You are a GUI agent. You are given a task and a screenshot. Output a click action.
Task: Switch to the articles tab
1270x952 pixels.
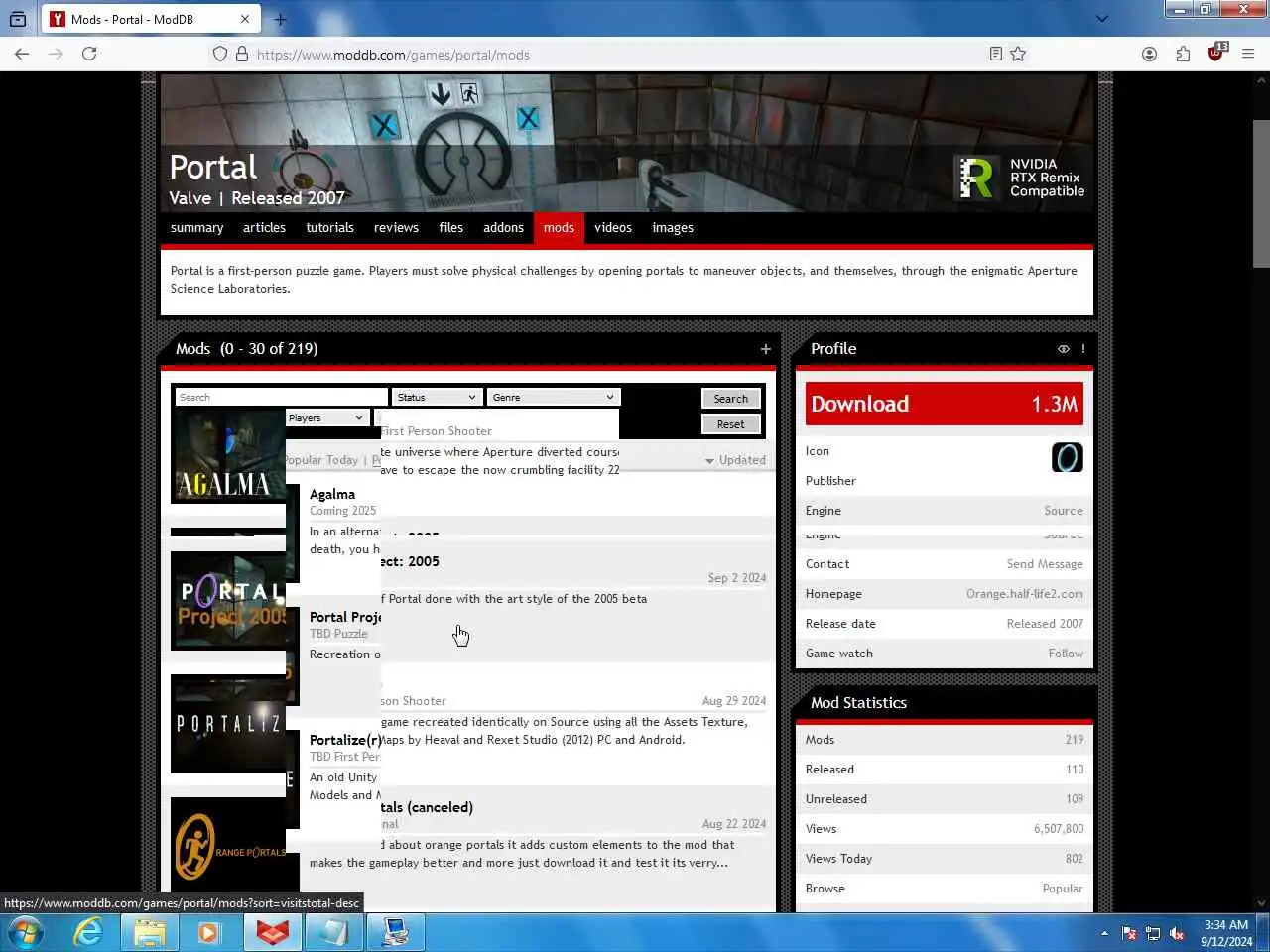click(264, 228)
